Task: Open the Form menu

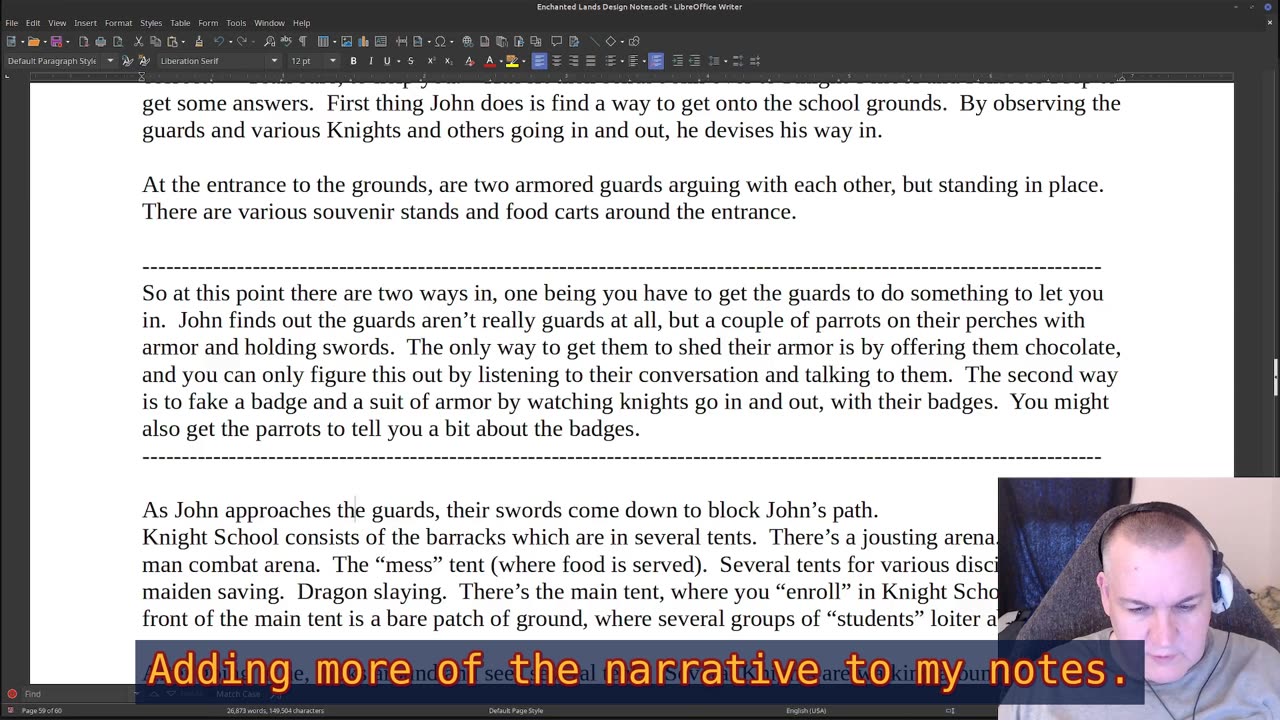Action: [208, 22]
